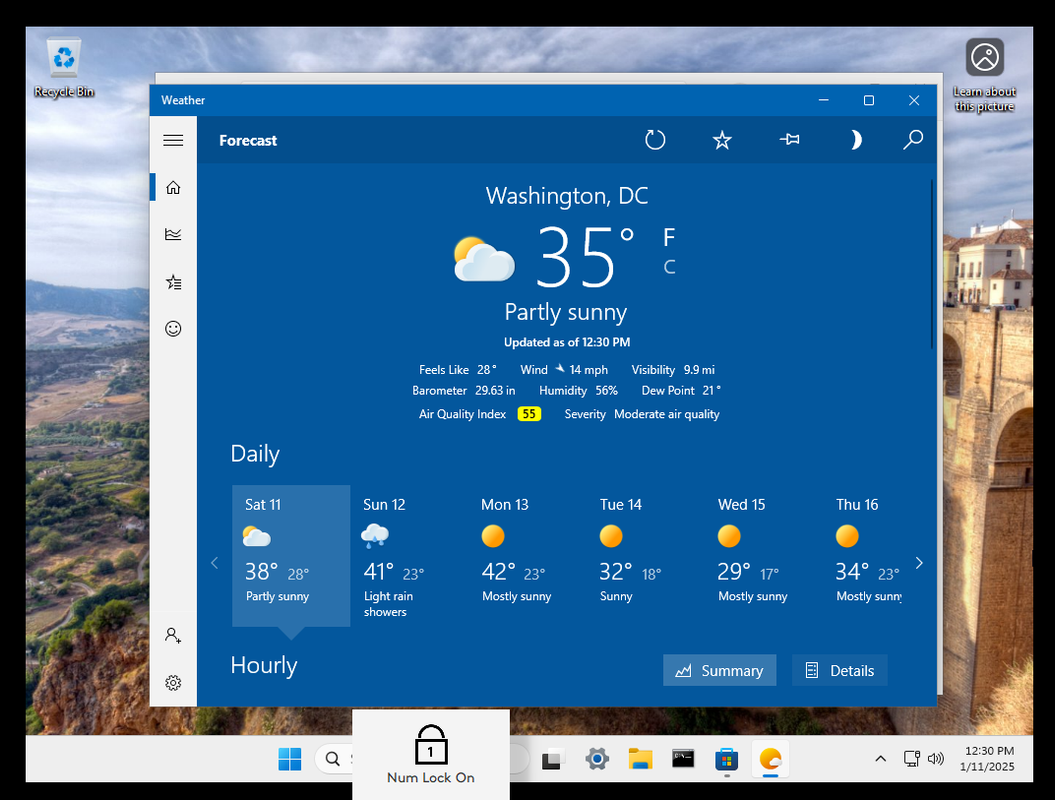Click the Washington, DC location title
The image size is (1055, 800).
click(x=567, y=196)
